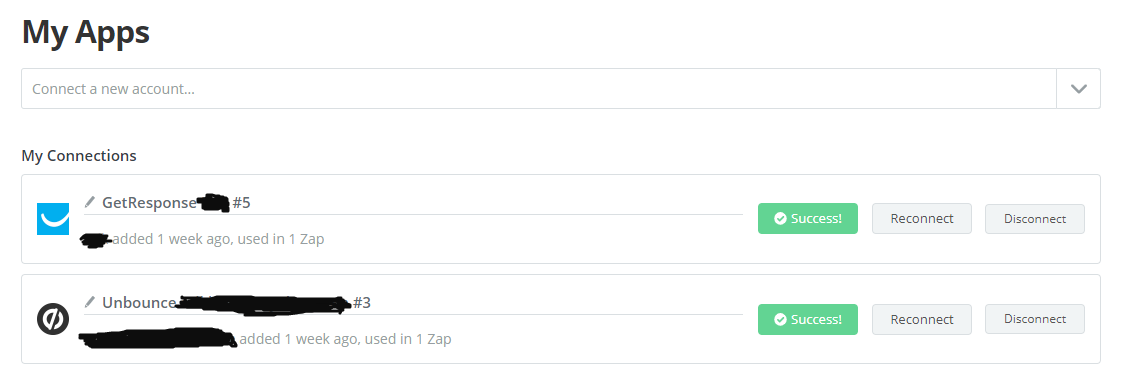
Task: Disconnect the GetResponse account
Action: point(1035,218)
